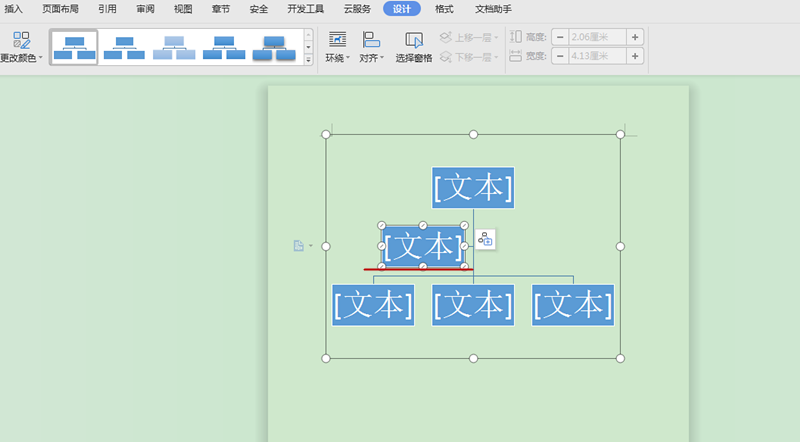The width and height of the screenshot is (800, 442).
Task: Open the 对齐 alignment dropdown
Action: [x=372, y=46]
